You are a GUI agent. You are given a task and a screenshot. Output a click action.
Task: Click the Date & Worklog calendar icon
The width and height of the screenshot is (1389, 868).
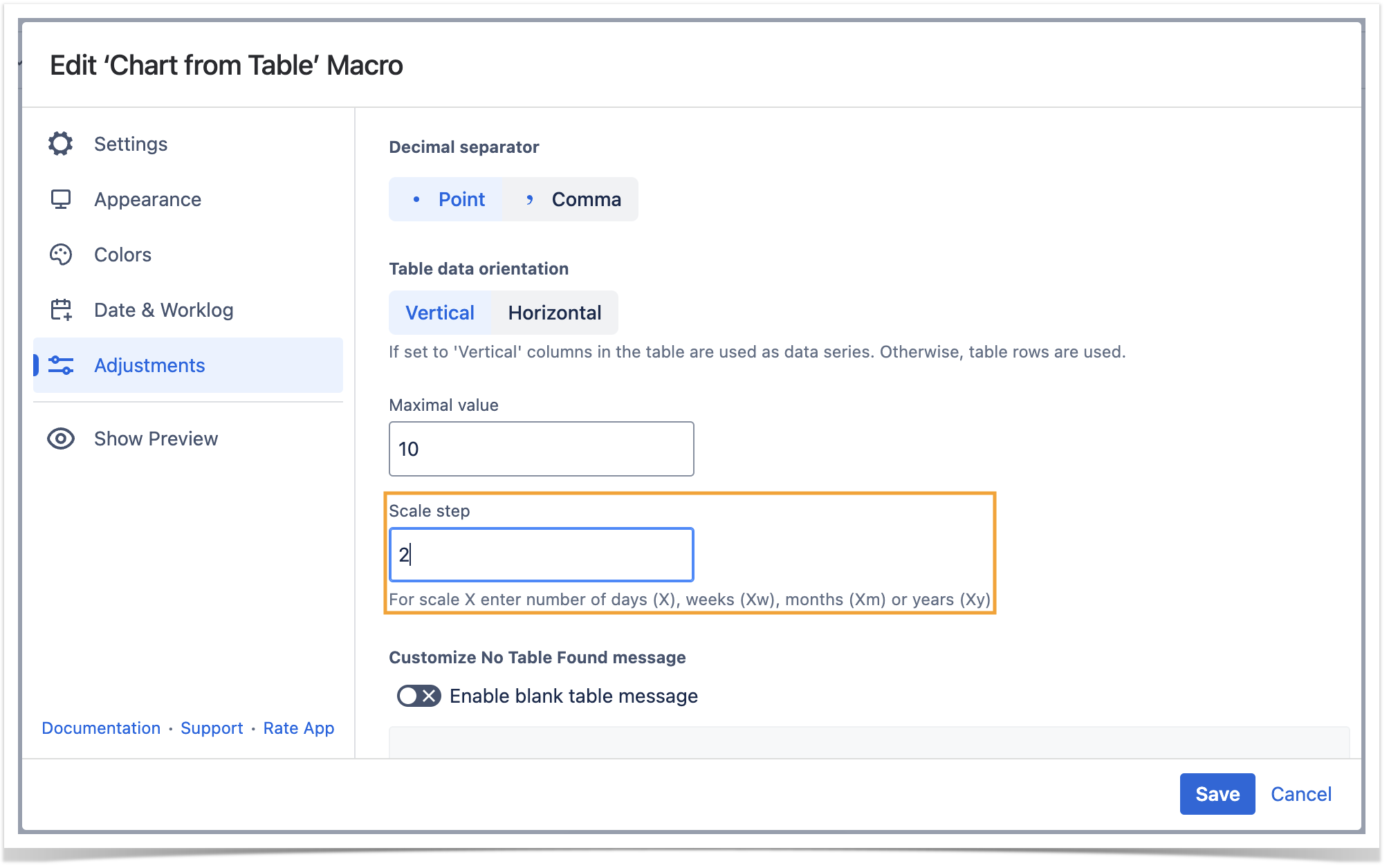point(61,310)
